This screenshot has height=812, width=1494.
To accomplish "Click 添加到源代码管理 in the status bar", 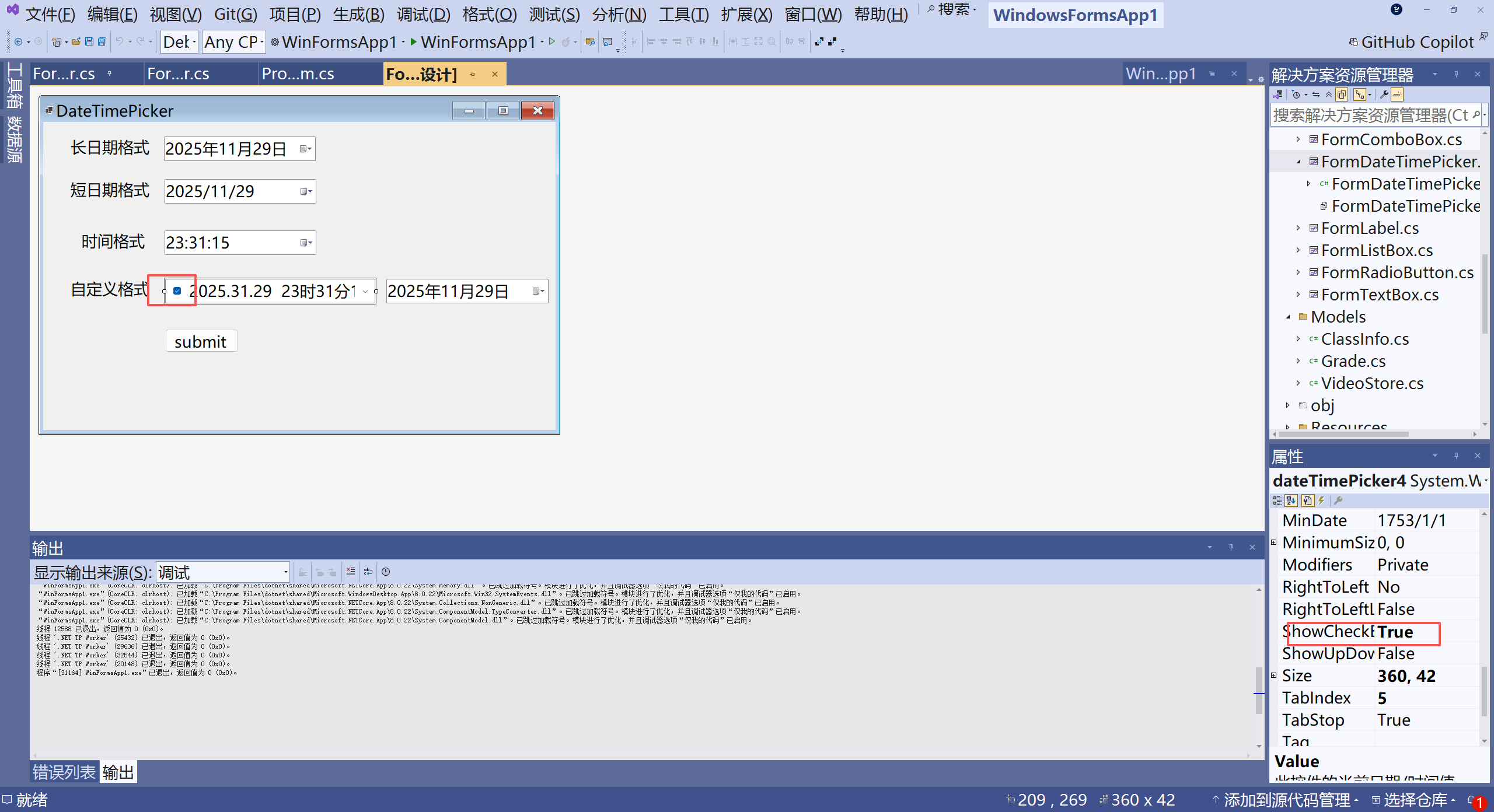I will coord(1286,800).
